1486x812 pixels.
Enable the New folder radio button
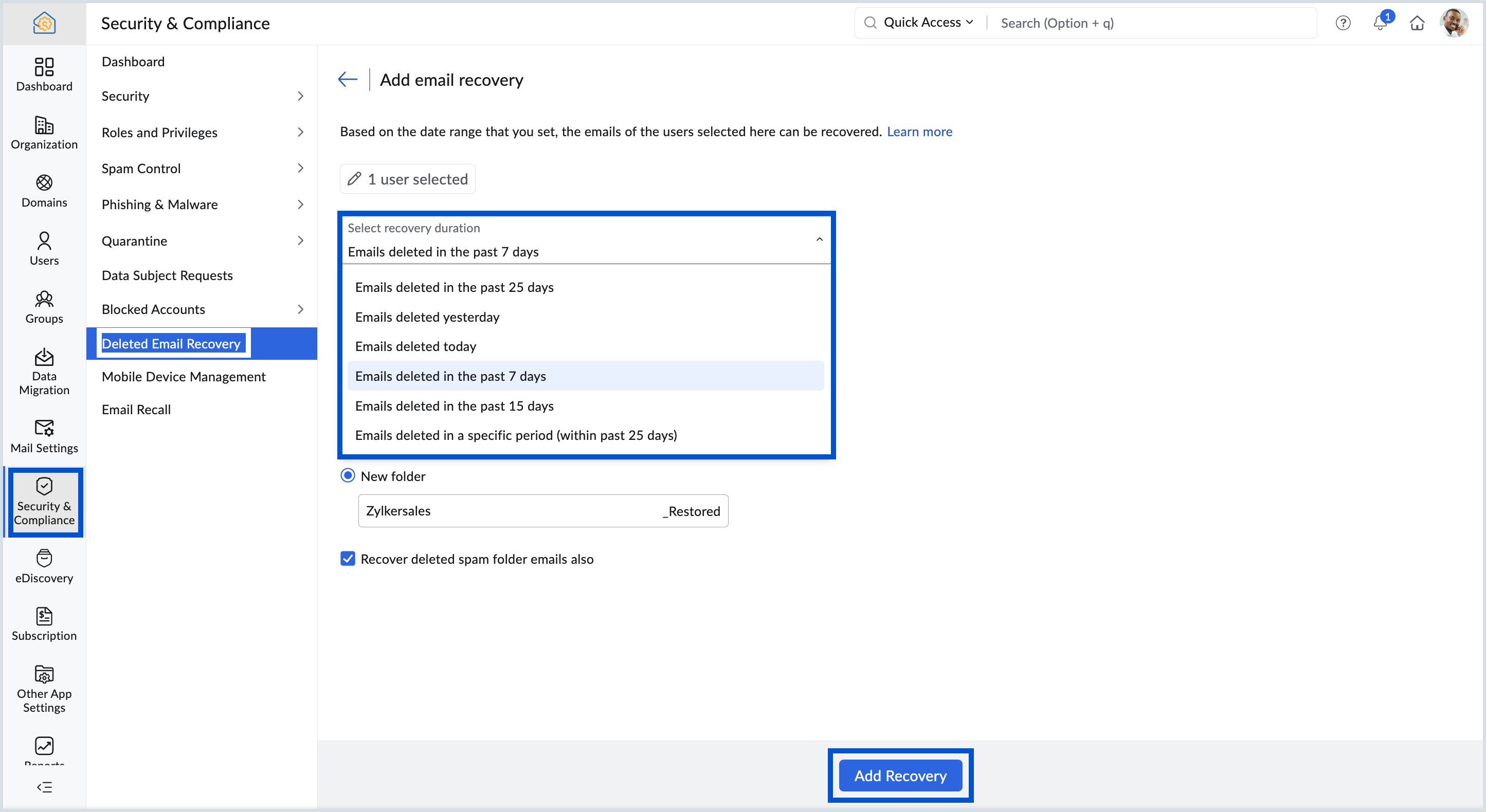coord(348,475)
